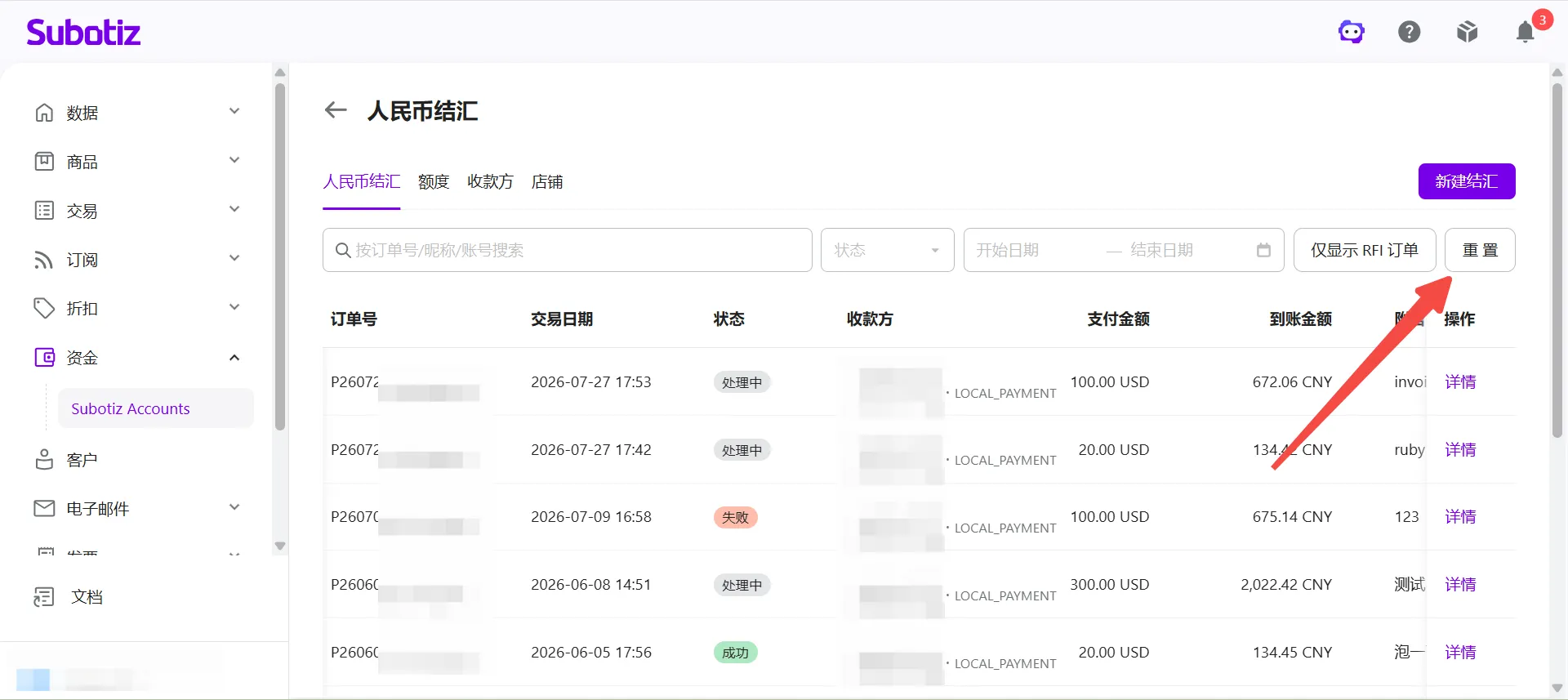Click the 商品 product icon

click(x=44, y=161)
